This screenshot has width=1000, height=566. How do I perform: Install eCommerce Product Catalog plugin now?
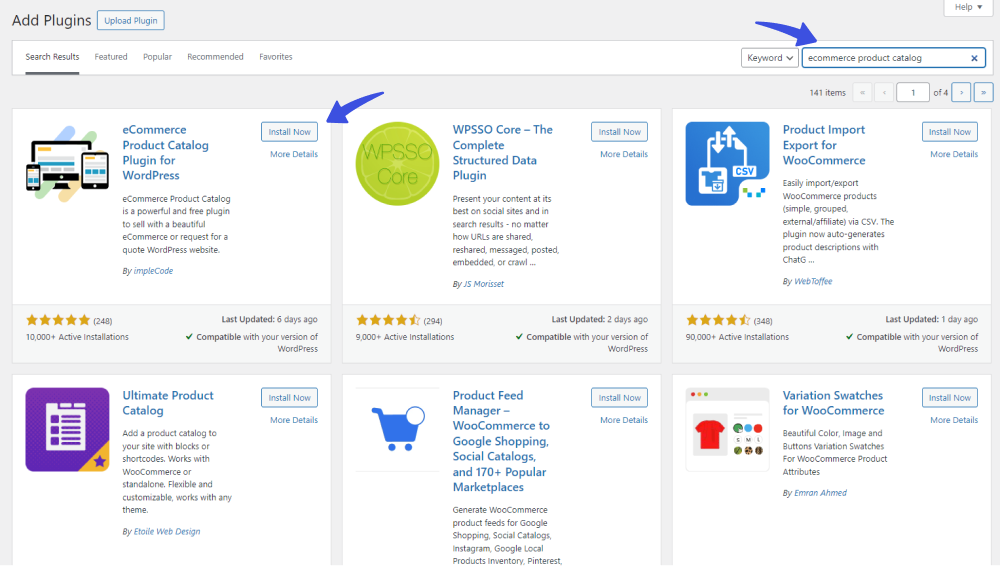290,131
